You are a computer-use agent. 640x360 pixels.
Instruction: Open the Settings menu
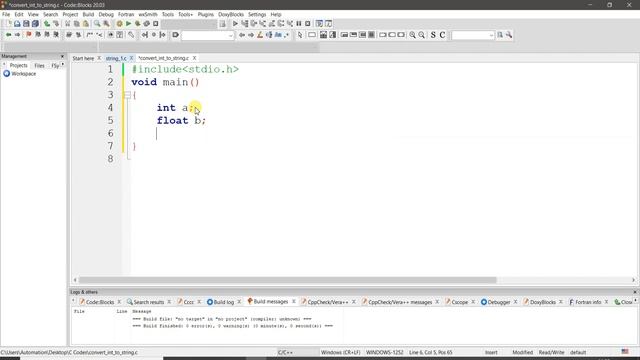click(257, 14)
